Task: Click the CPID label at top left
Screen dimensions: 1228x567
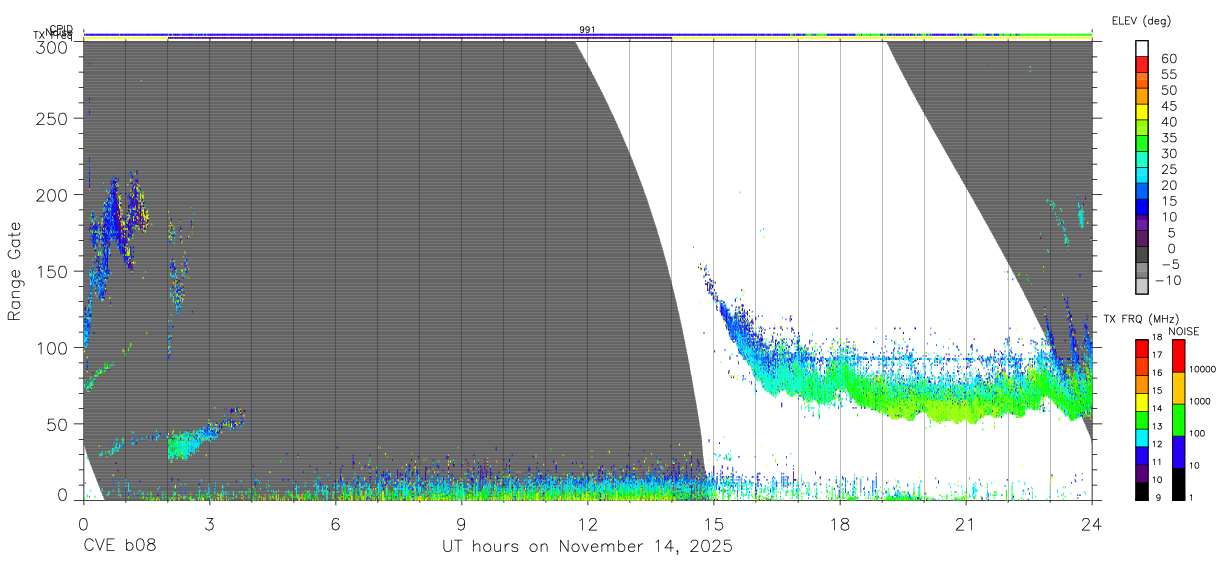Action: pos(61,30)
